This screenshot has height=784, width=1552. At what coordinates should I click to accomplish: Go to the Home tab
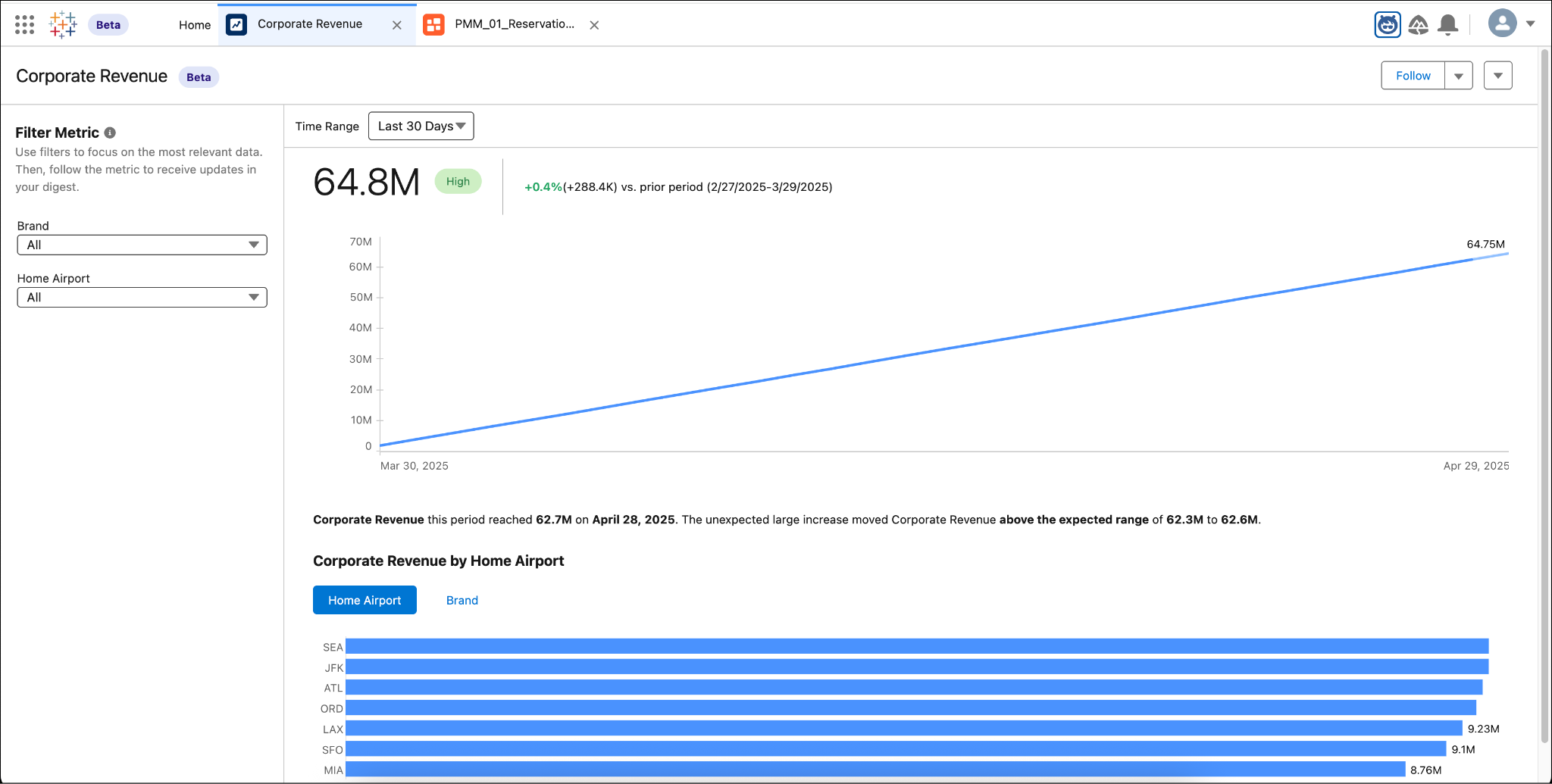(195, 24)
